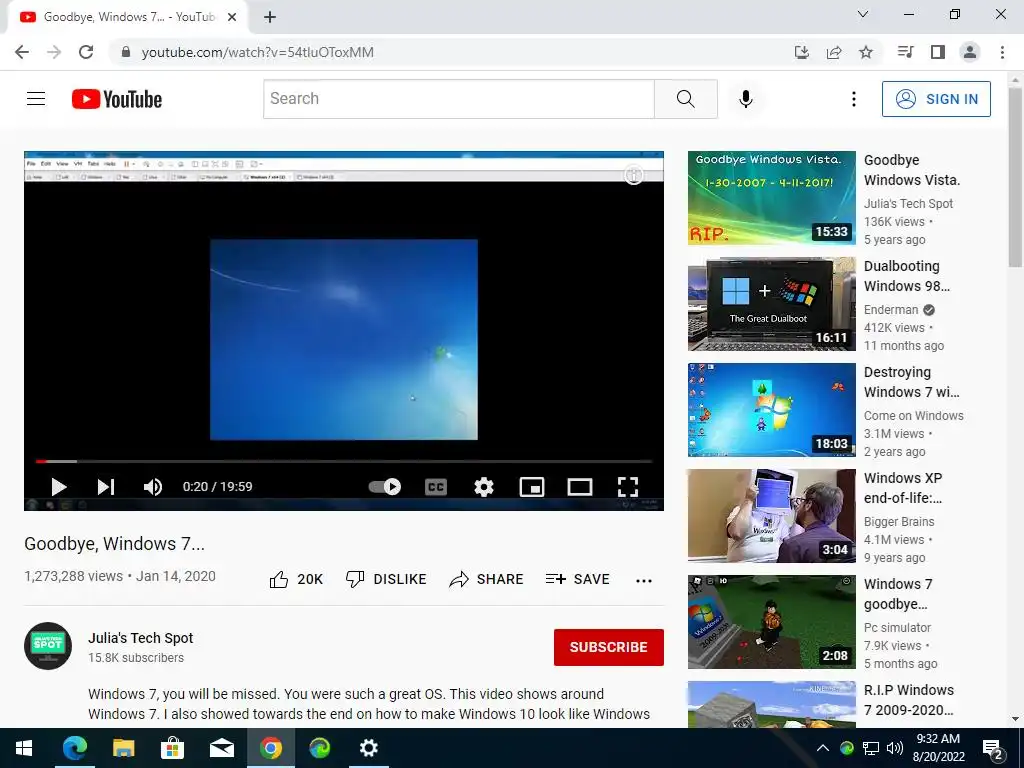Open Microsoft Store from taskbar
The image size is (1024, 768).
(172, 748)
